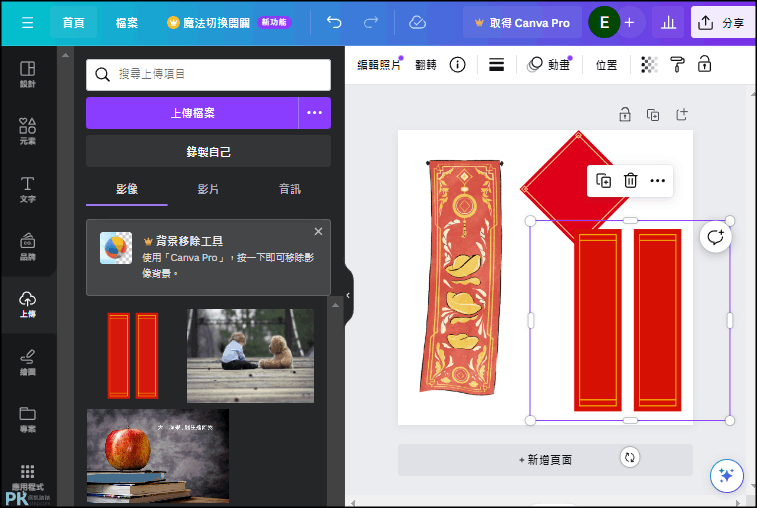
Task: Click copy style paint roller icon
Action: point(677,65)
